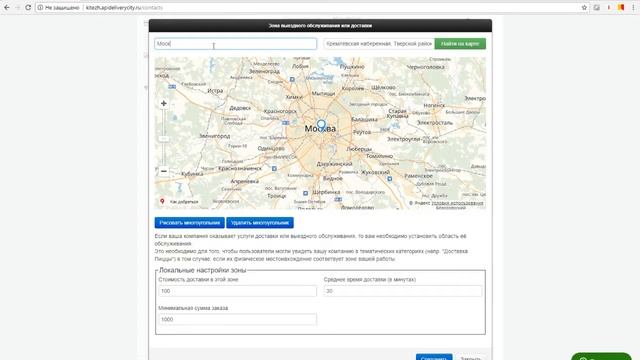Focus the city search field containing 'Моск'
Image resolution: width=640 pixels, height=360 pixels.
pyautogui.click(x=236, y=44)
